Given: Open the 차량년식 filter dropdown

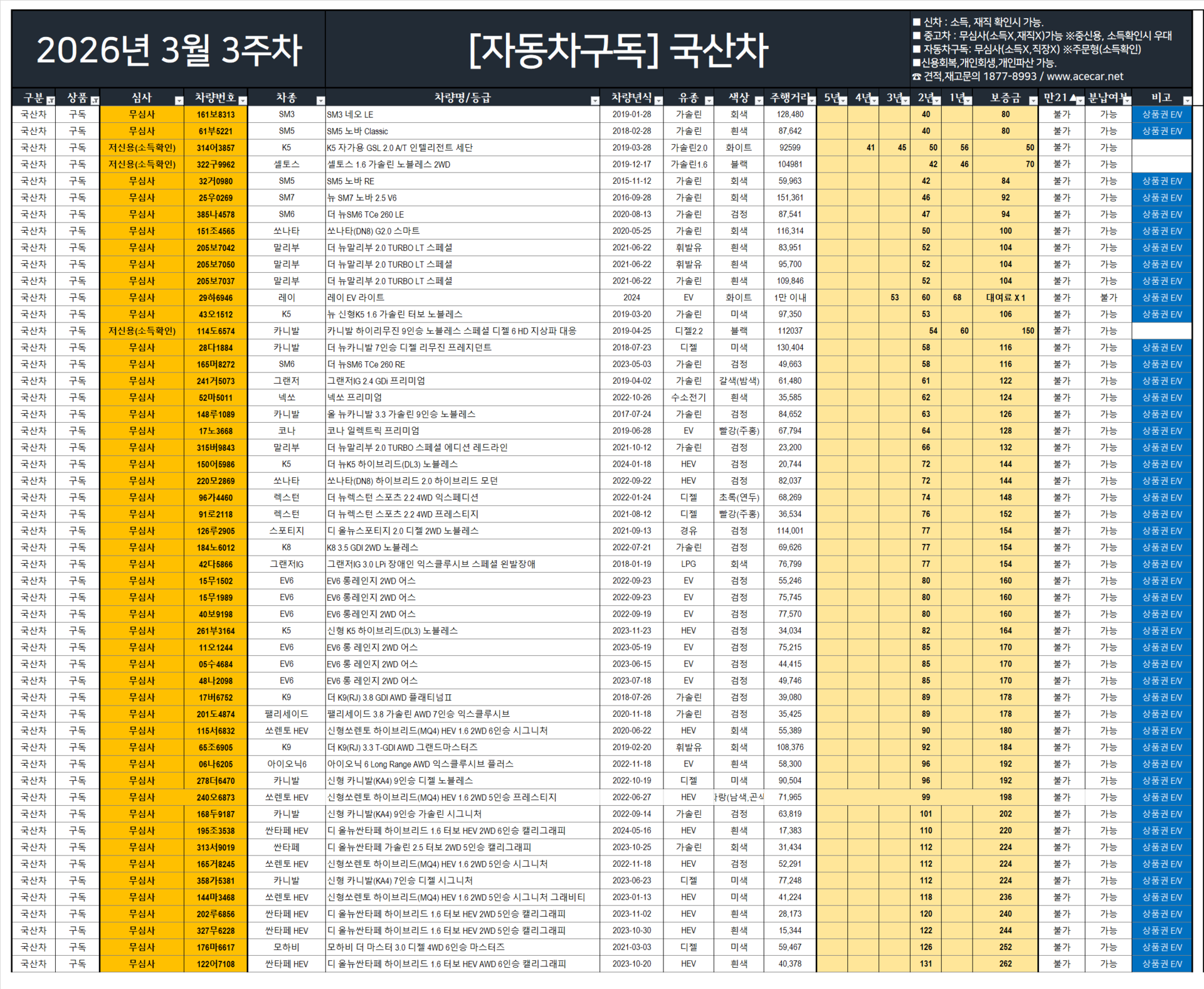Looking at the screenshot, I should [x=658, y=100].
